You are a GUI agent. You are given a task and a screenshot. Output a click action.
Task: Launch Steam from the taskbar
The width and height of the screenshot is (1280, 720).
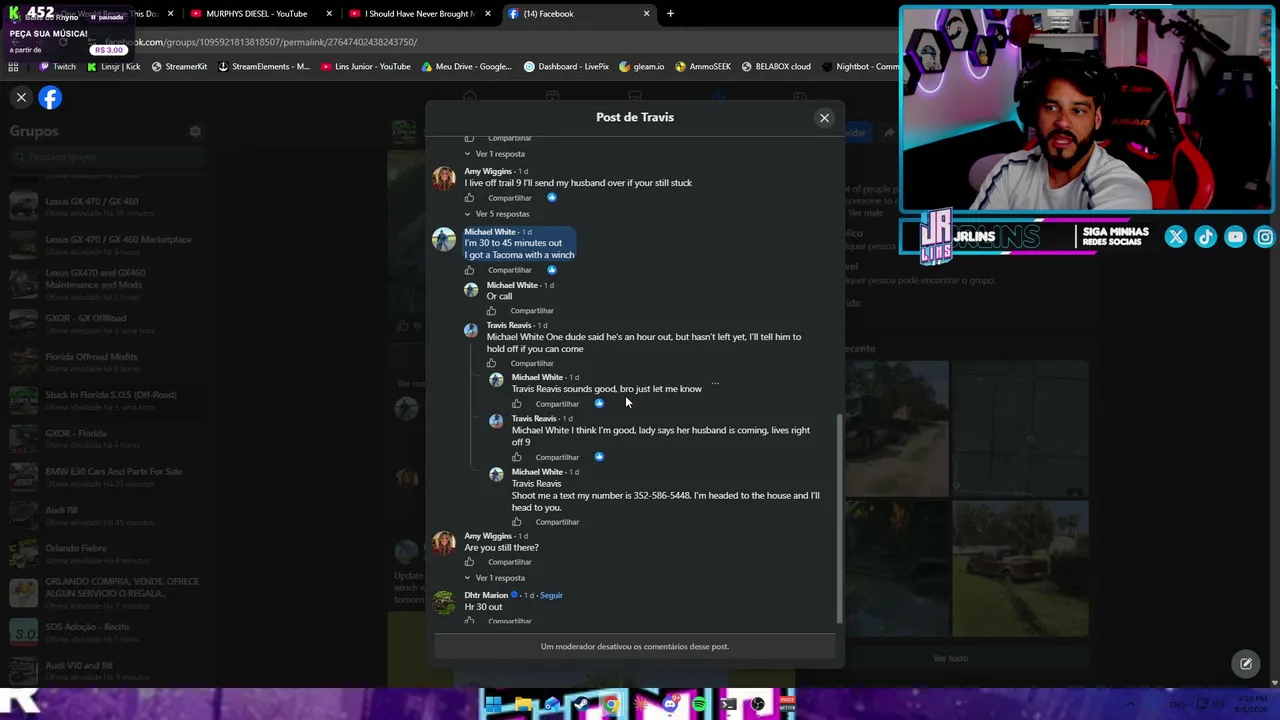pos(581,704)
